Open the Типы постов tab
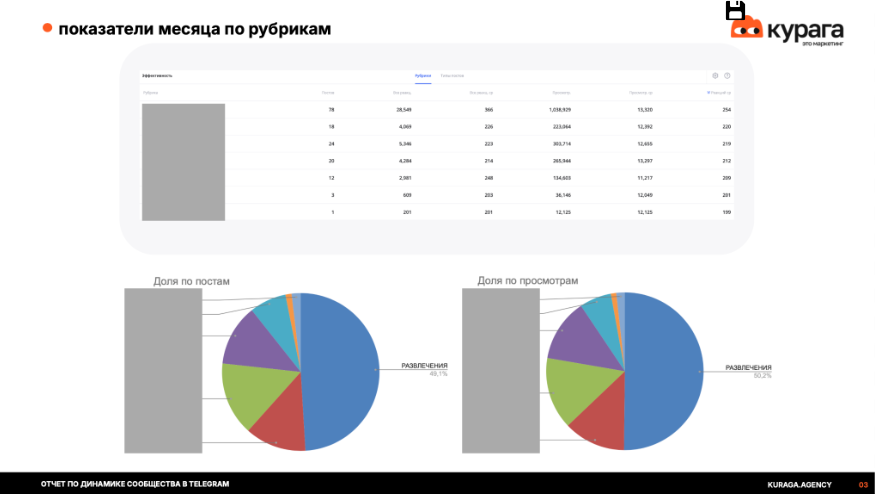 [x=452, y=76]
